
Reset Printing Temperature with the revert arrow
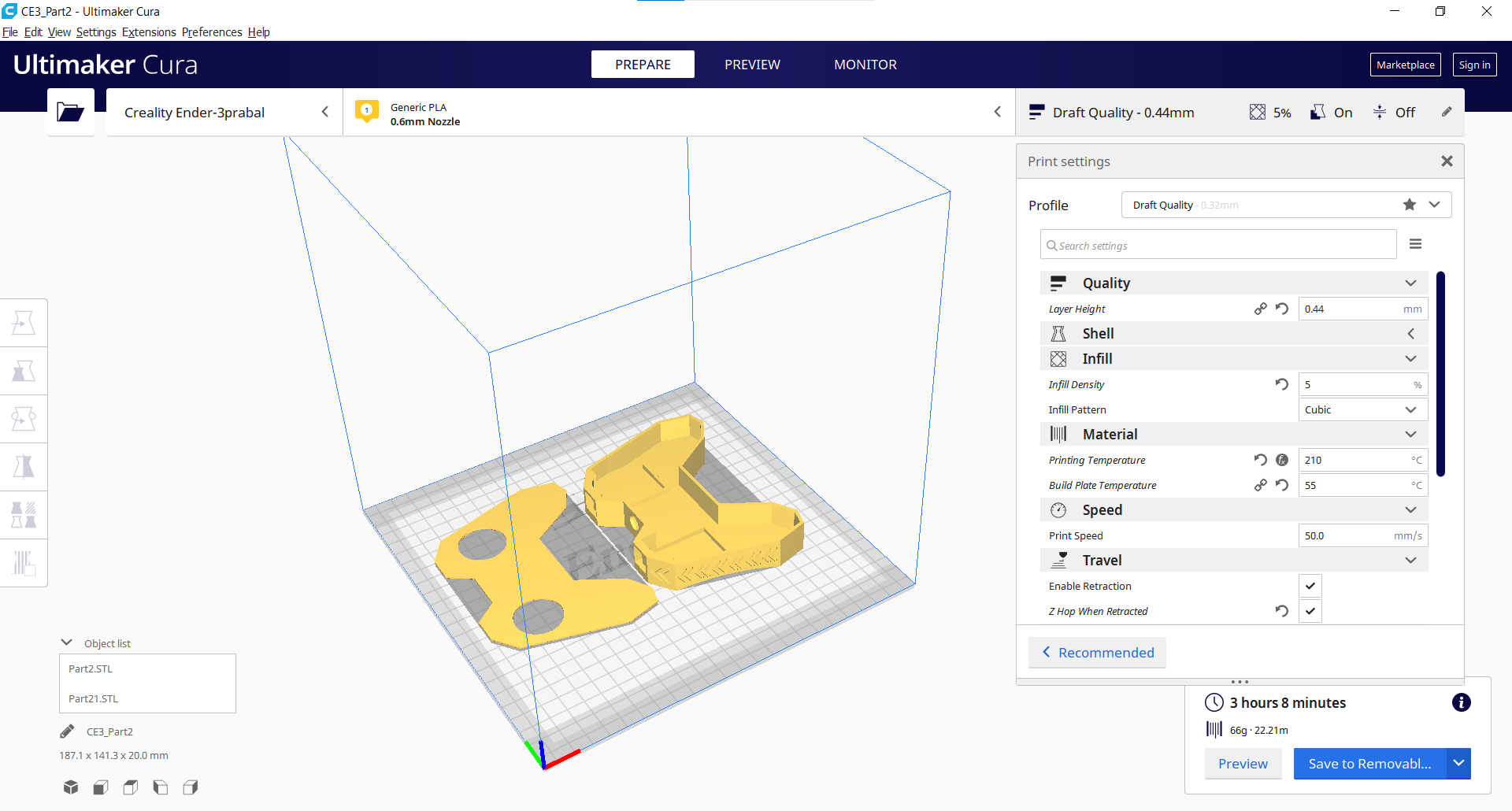coord(1261,460)
